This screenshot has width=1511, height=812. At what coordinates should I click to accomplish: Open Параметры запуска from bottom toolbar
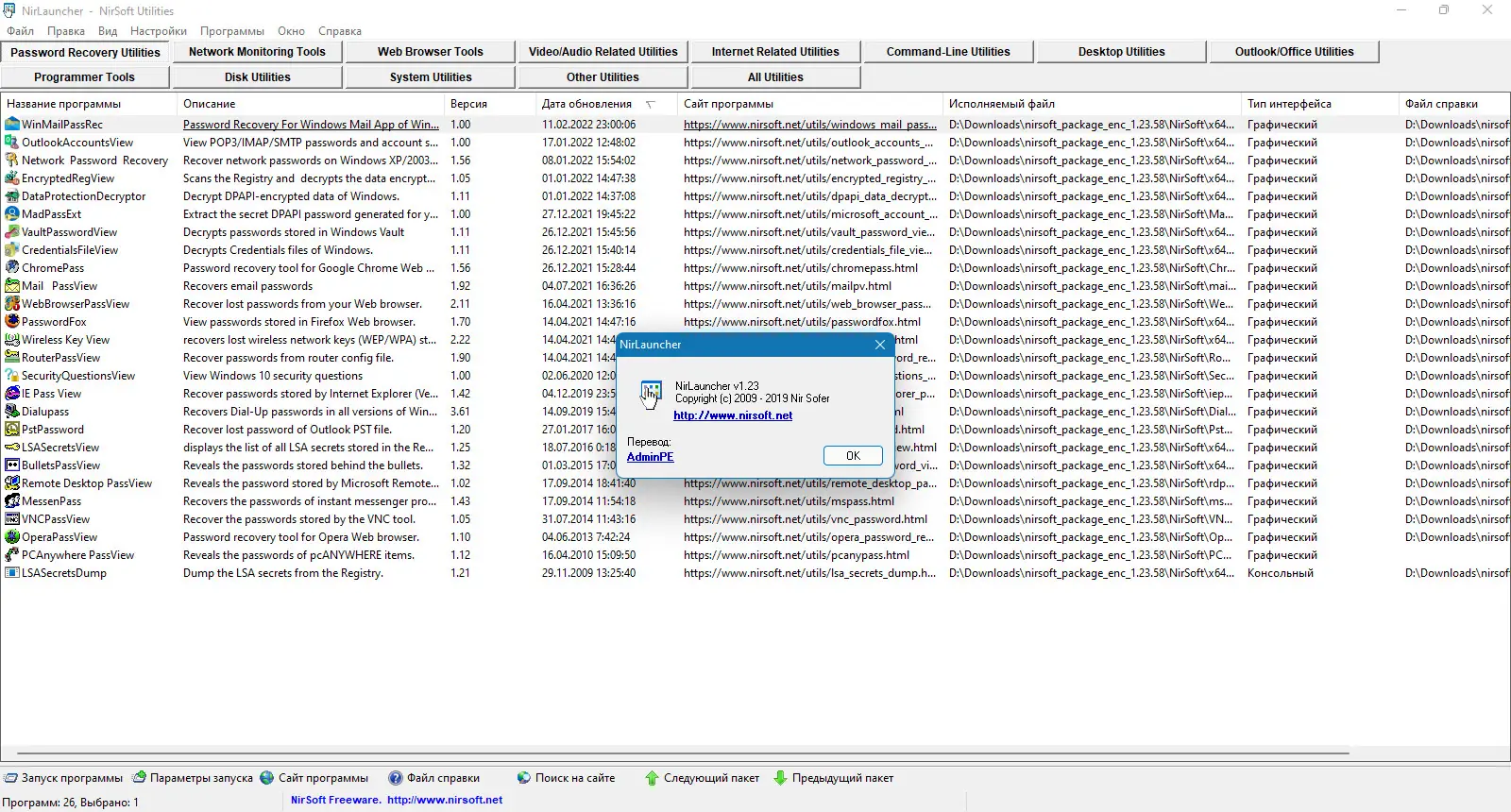click(193, 778)
